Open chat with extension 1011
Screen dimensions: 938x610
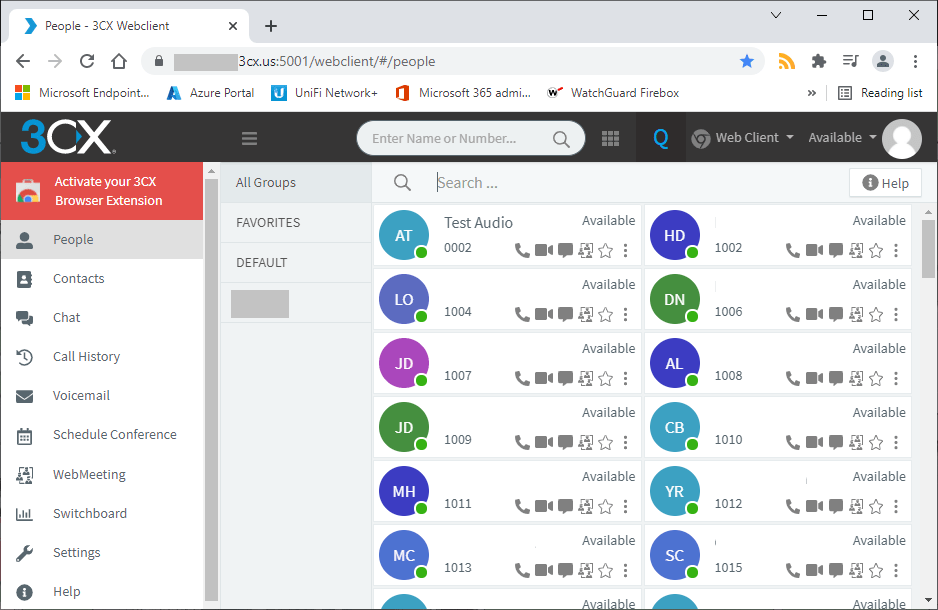click(565, 507)
